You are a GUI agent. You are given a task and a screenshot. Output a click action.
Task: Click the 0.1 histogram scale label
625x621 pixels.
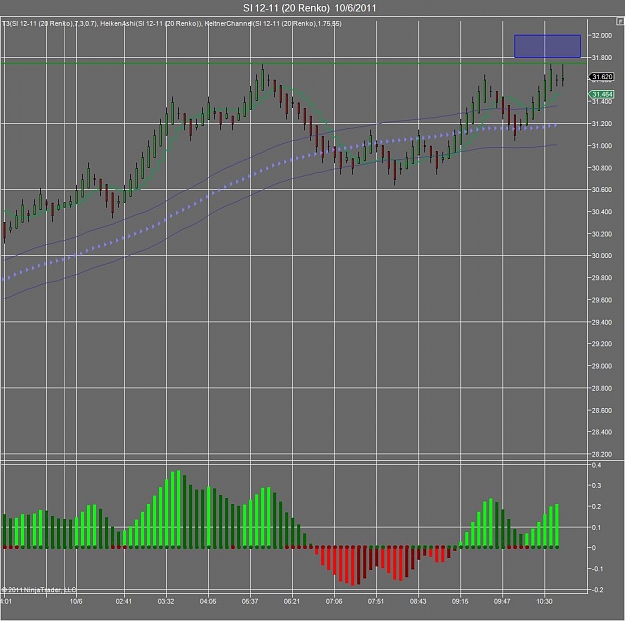pyautogui.click(x=596, y=527)
